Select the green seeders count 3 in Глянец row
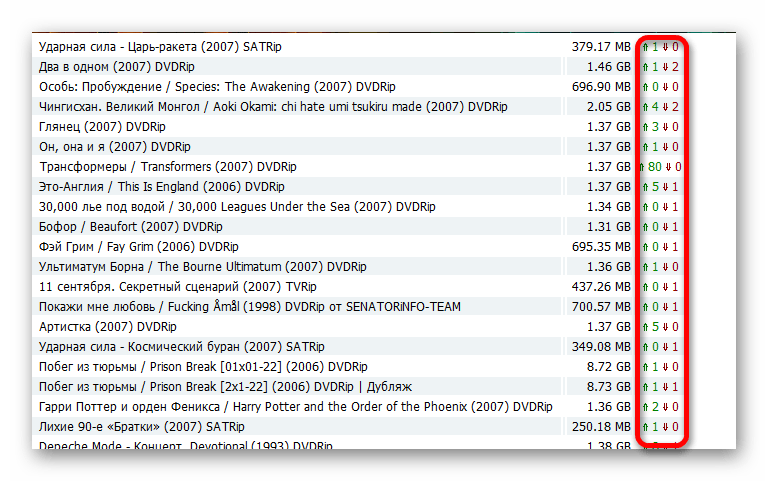This screenshot has width=768, height=481. tap(655, 127)
